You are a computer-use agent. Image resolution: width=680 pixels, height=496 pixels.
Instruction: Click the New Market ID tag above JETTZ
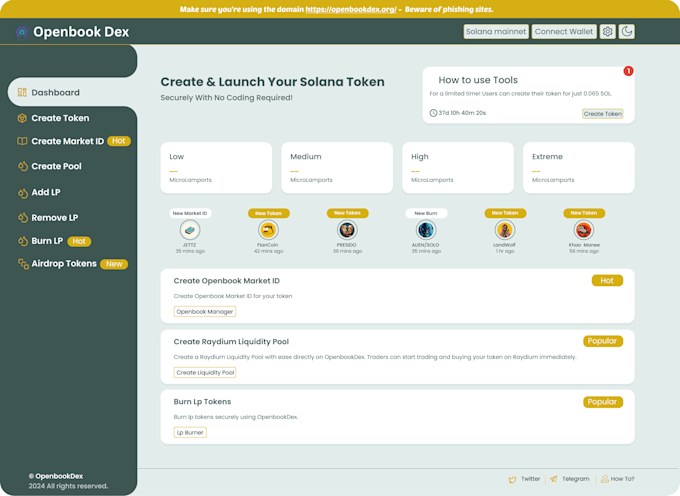tap(190, 213)
